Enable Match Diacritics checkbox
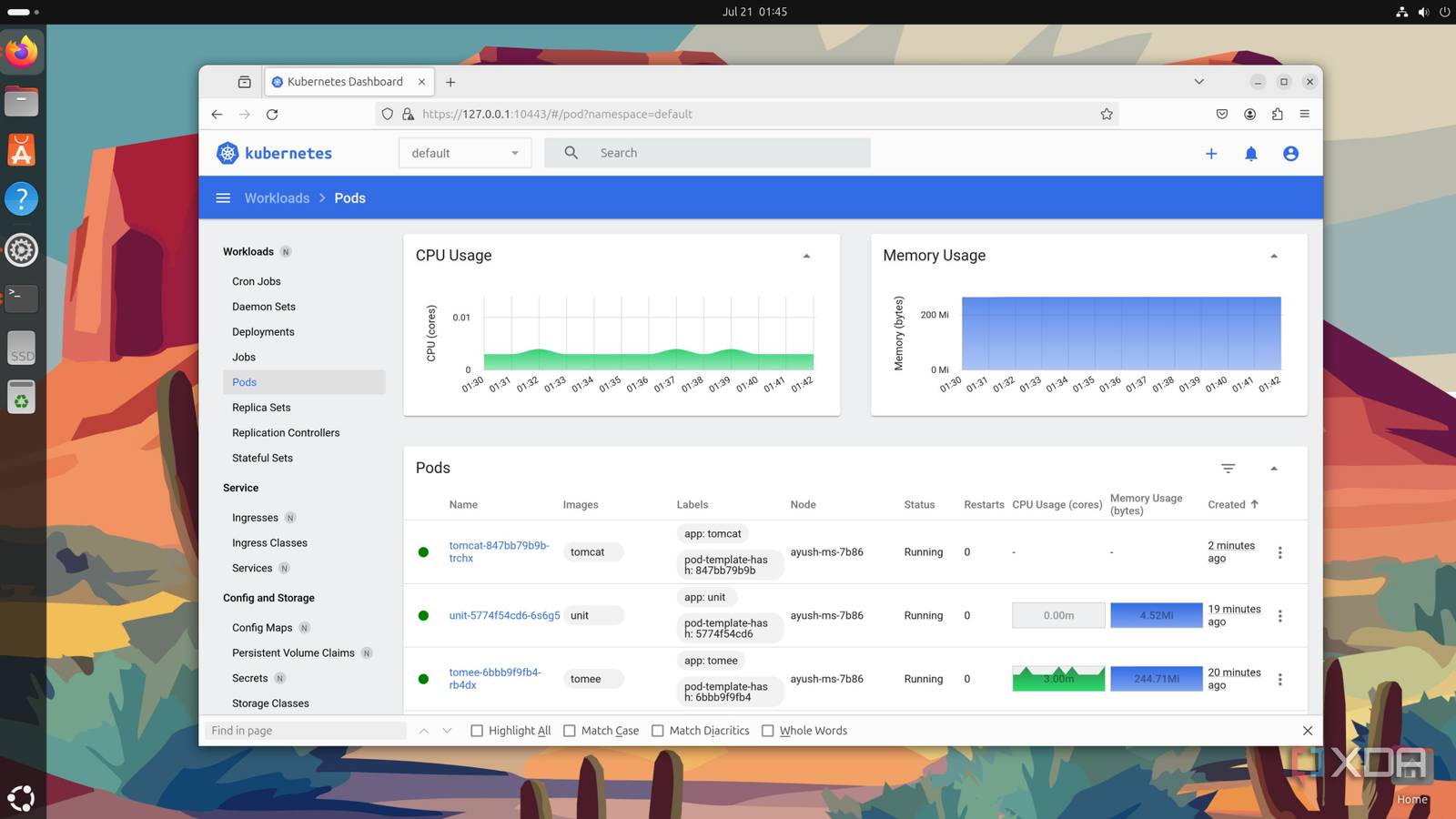This screenshot has height=819, width=1456. (x=658, y=731)
